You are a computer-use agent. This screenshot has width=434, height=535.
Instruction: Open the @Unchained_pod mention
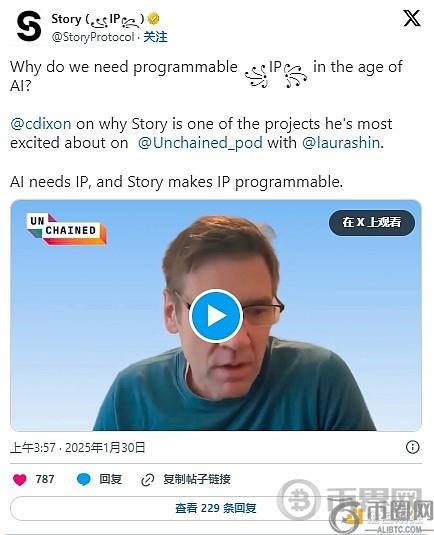[200, 143]
